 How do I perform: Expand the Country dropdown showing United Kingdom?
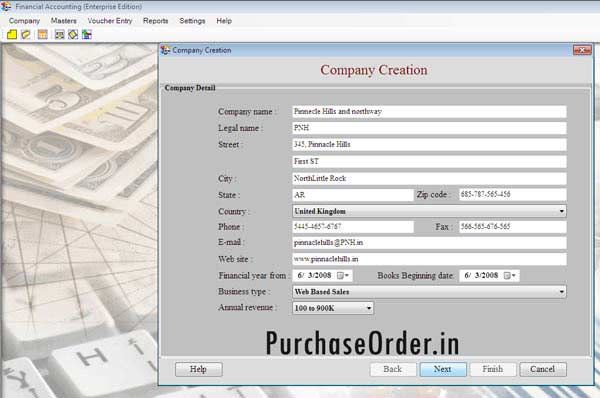561,211
